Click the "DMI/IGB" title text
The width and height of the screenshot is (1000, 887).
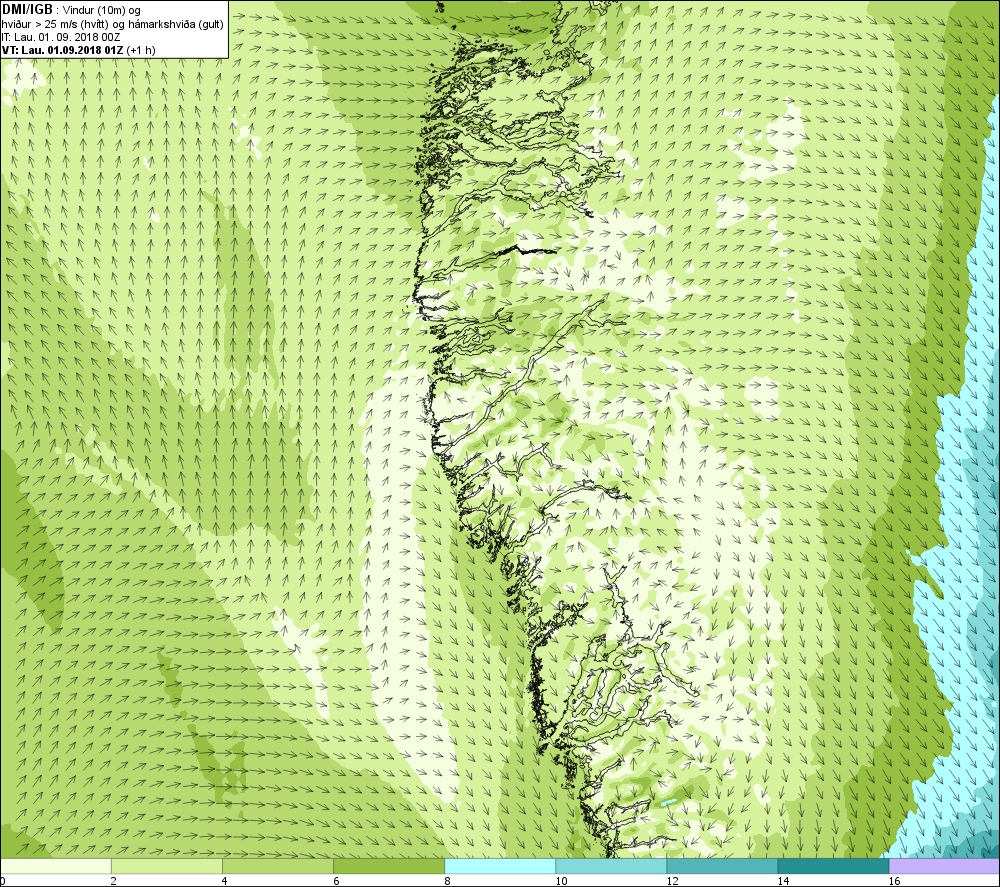27,10
